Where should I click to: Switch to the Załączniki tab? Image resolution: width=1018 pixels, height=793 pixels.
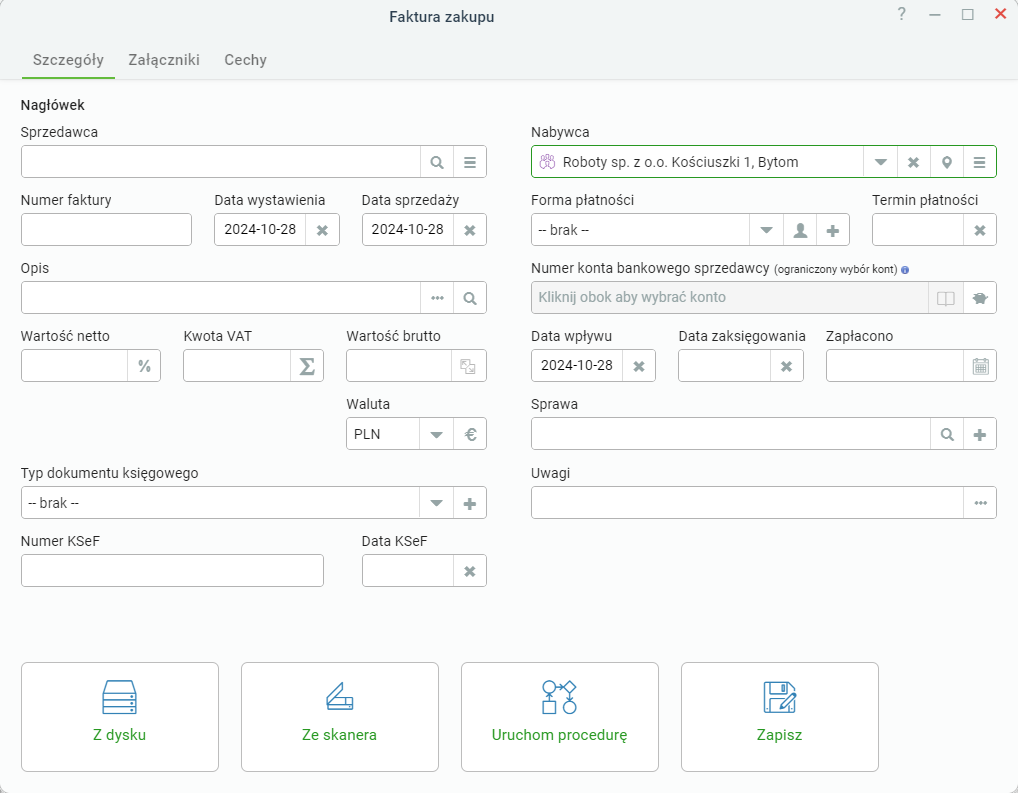point(164,60)
